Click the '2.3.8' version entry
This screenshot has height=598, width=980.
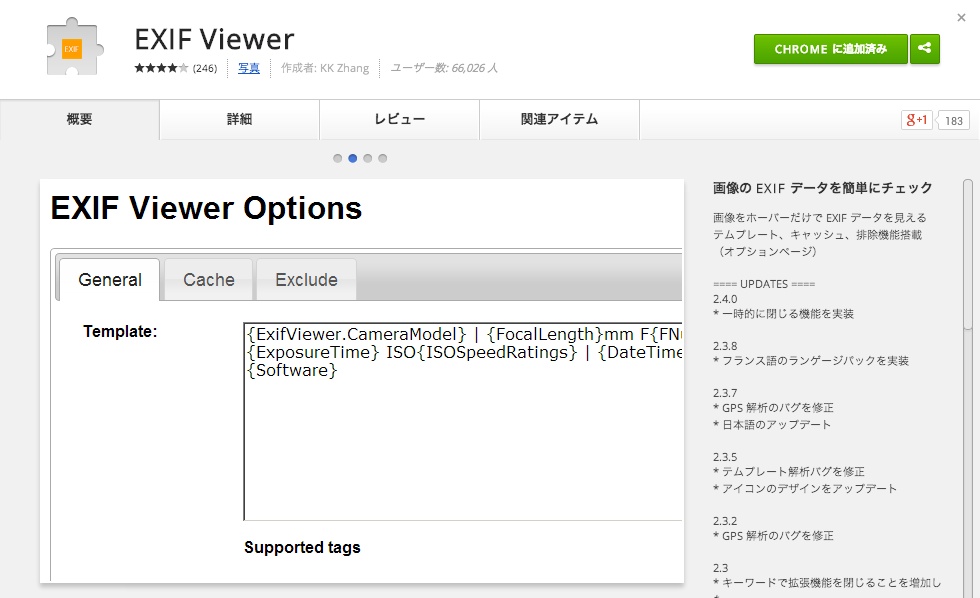pos(725,346)
